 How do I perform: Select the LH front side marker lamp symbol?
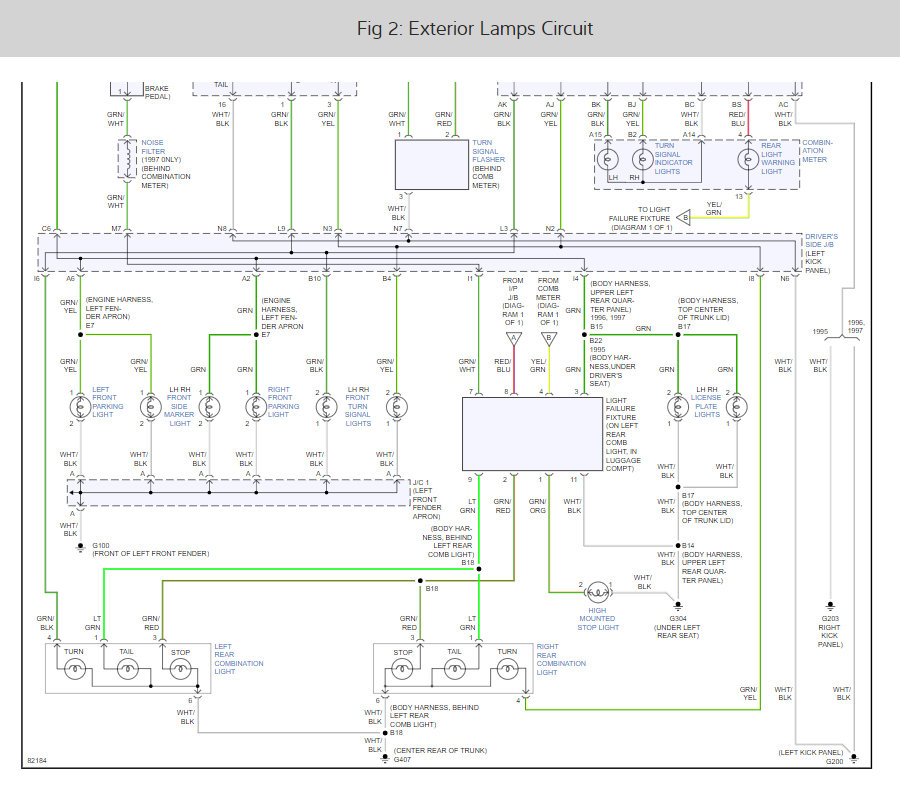pos(151,407)
